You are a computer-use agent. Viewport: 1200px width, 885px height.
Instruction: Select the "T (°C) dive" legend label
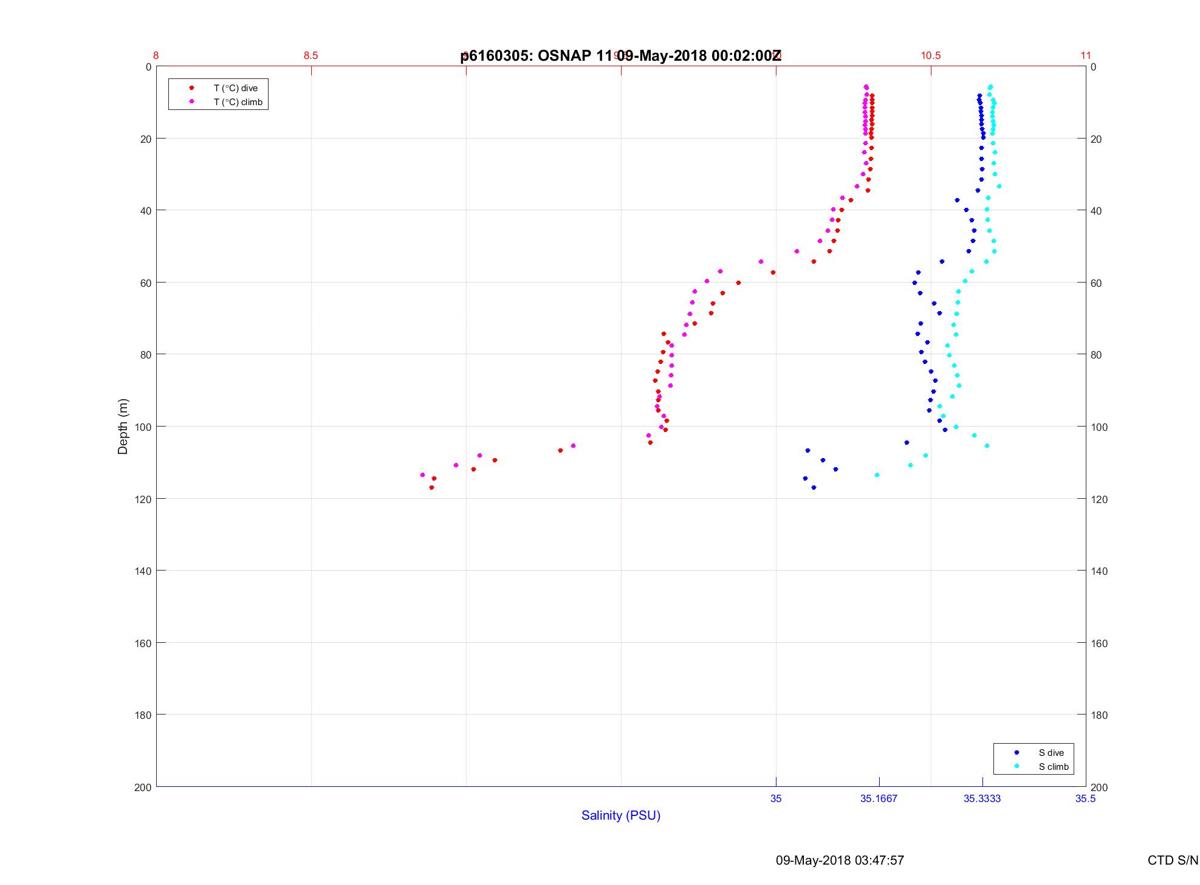click(x=235, y=88)
